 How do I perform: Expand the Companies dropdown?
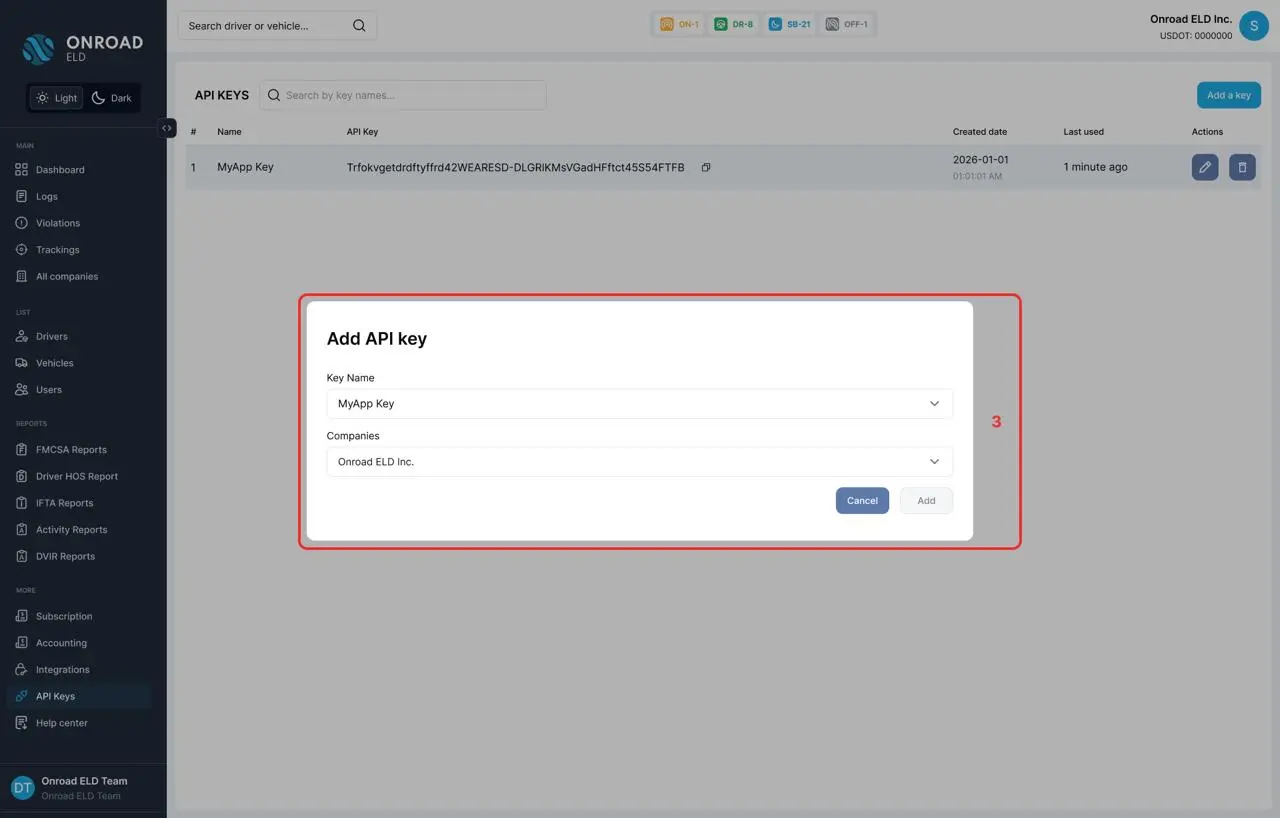639,462
